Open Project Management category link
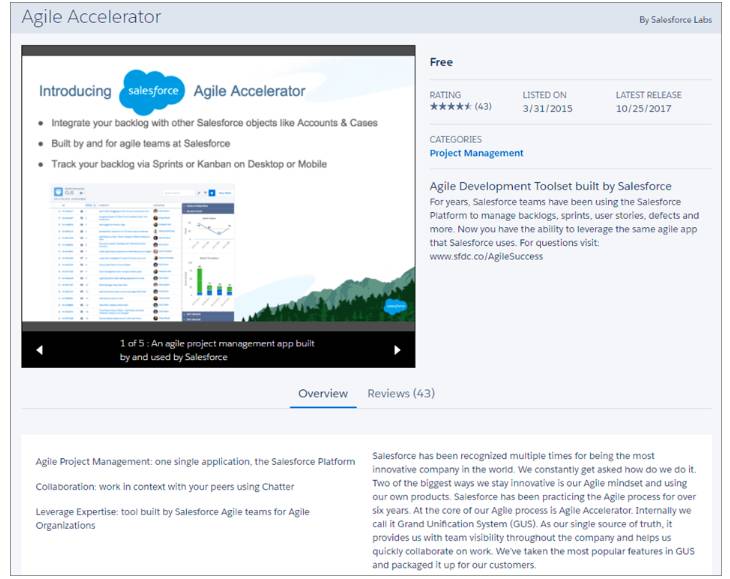730x579 pixels. (x=476, y=153)
